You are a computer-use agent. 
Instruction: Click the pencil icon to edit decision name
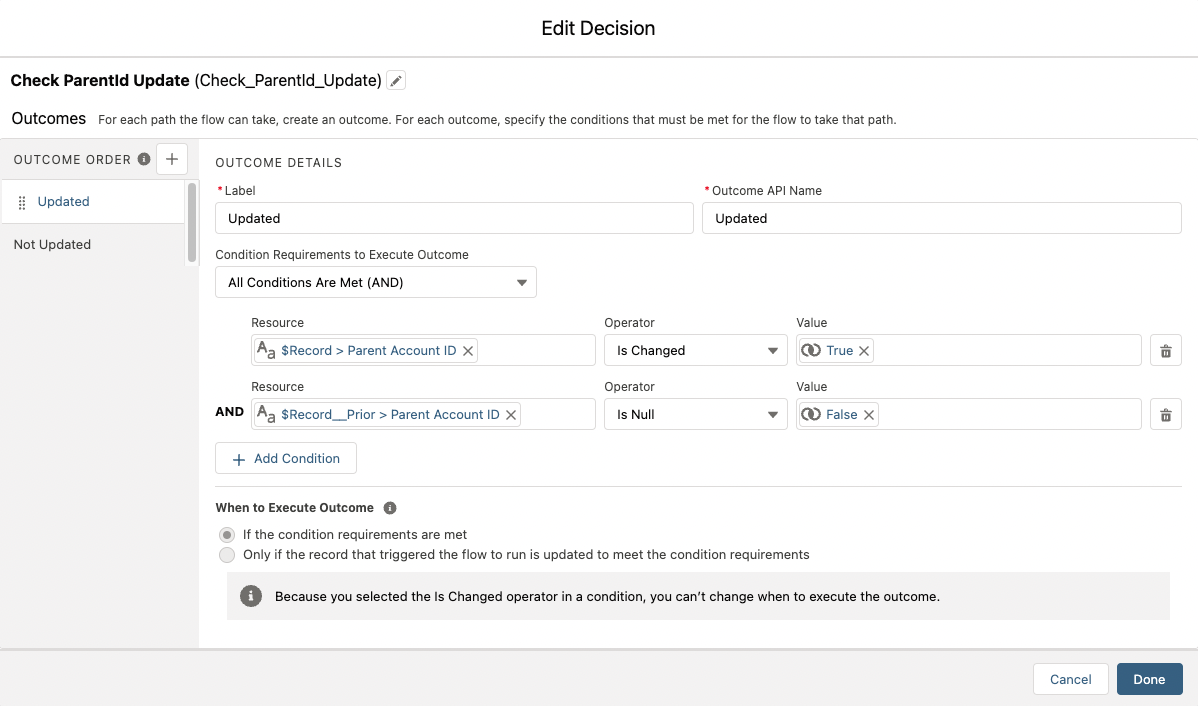coord(396,81)
